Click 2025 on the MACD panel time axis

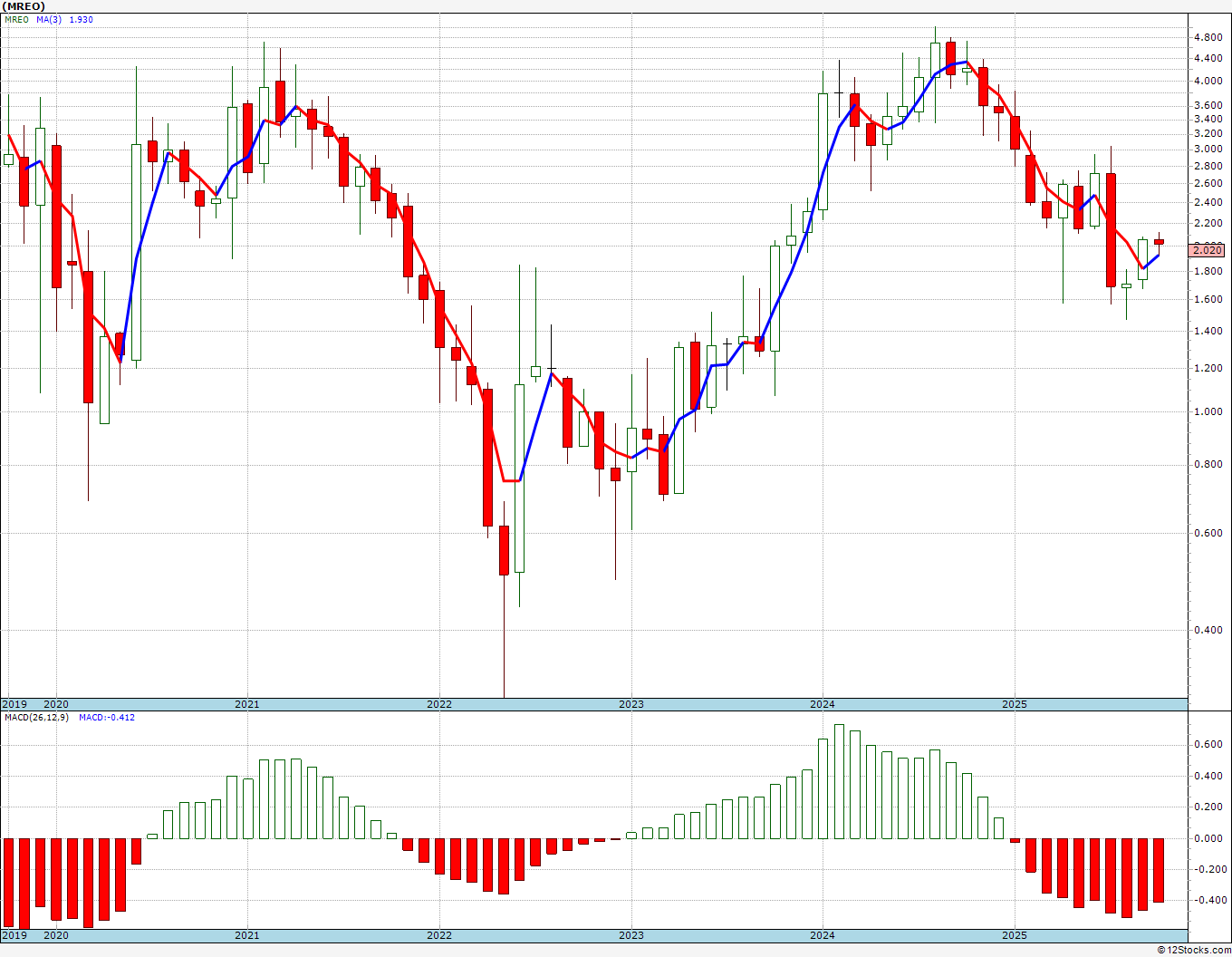(x=1015, y=936)
